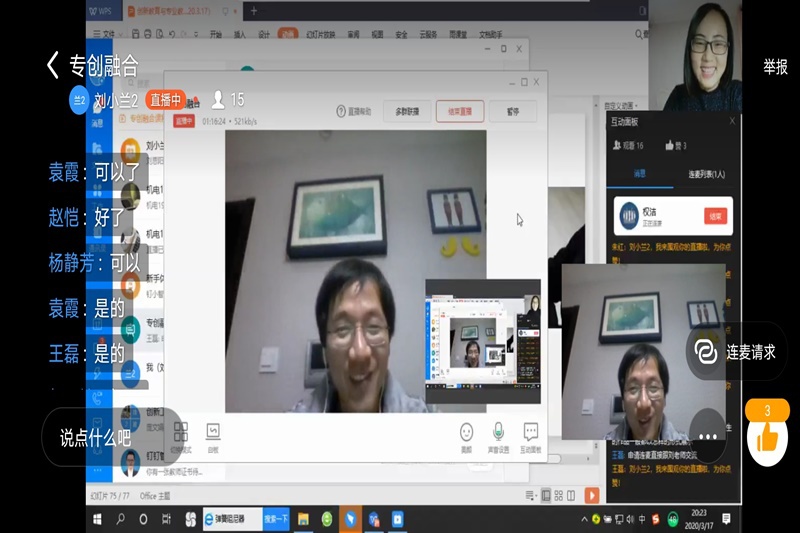Start slideshow with orange play button

tap(592, 495)
